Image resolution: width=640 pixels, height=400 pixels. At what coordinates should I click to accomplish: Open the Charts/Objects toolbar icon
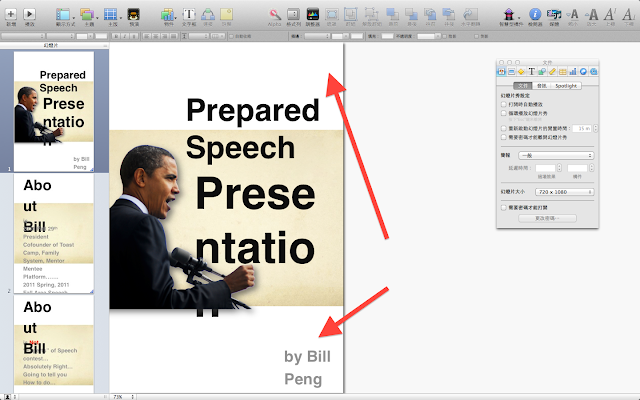[x=168, y=15]
